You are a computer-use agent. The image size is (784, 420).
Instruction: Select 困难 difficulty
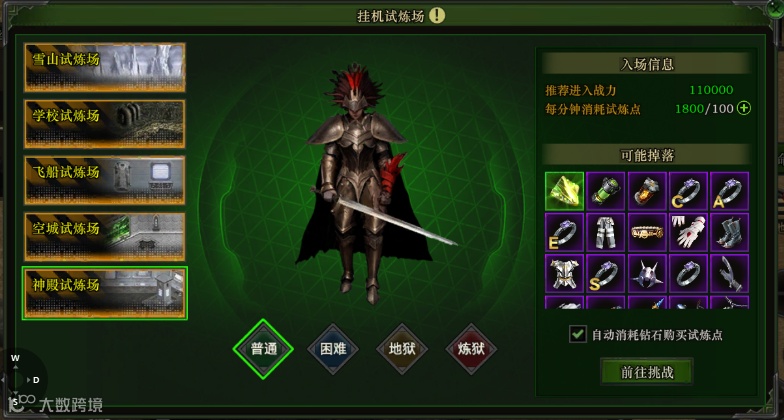333,349
